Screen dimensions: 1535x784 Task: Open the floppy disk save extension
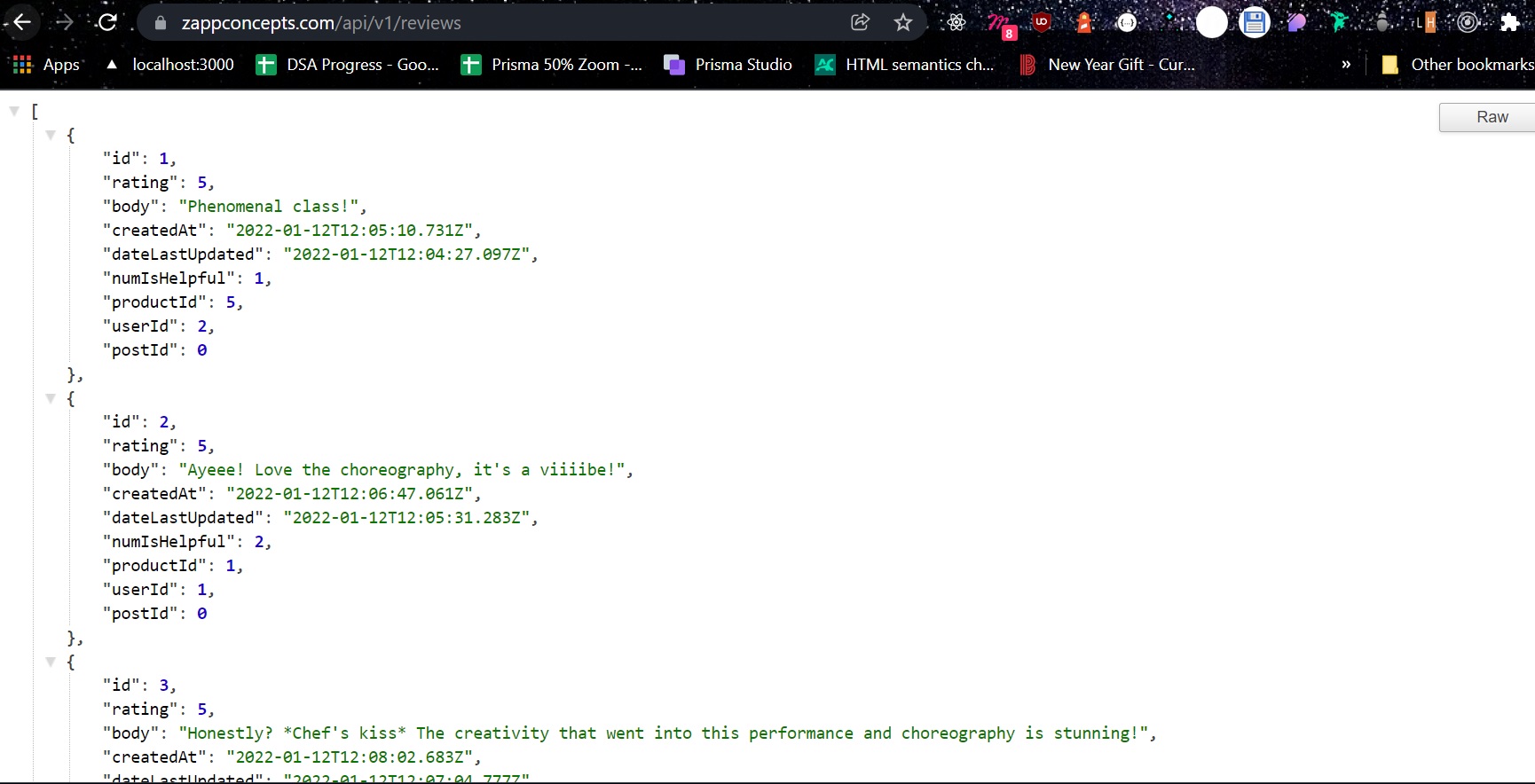pos(1255,22)
